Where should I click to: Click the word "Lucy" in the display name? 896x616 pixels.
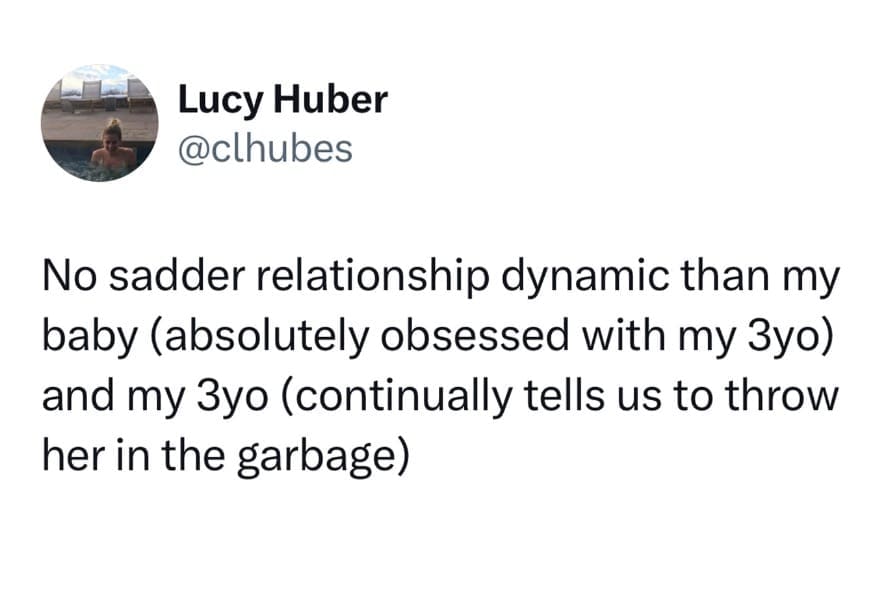(211, 99)
